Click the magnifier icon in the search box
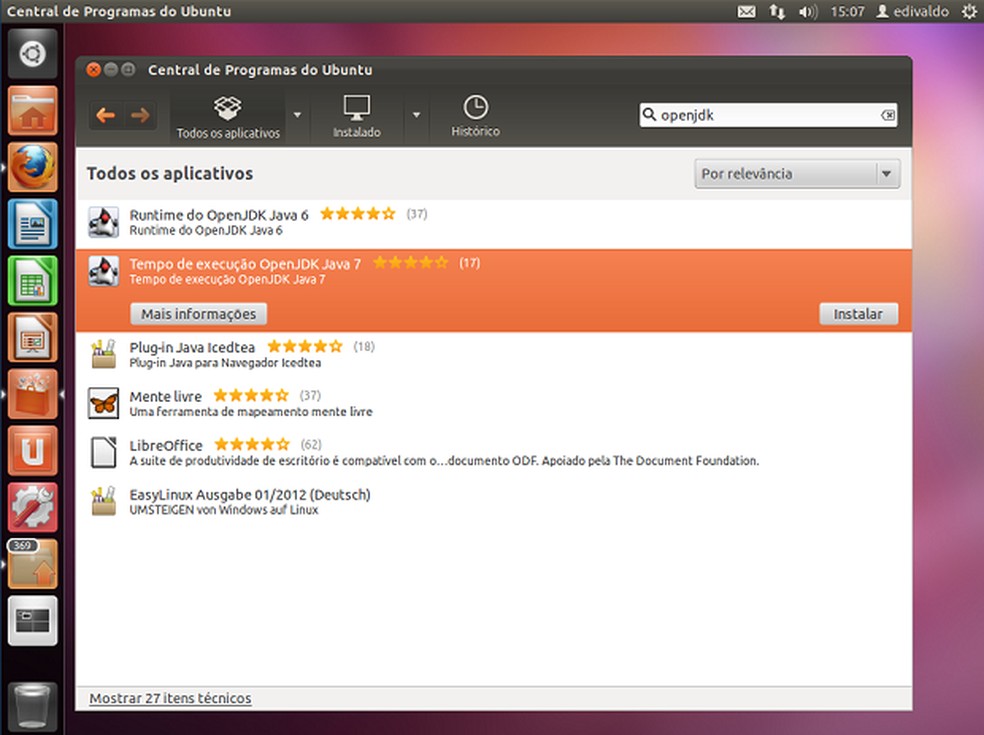984x735 pixels. click(650, 114)
